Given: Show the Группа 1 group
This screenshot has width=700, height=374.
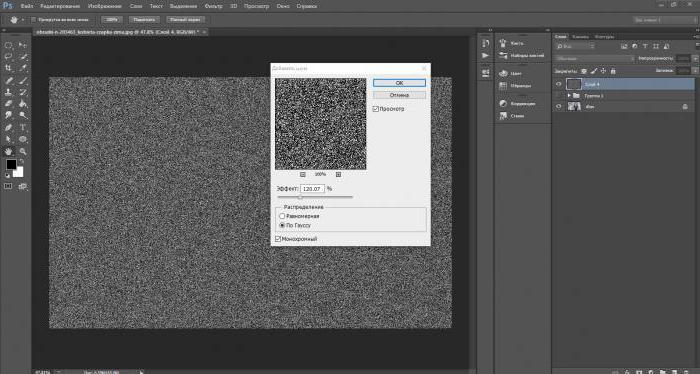Looking at the screenshot, I should point(558,96).
